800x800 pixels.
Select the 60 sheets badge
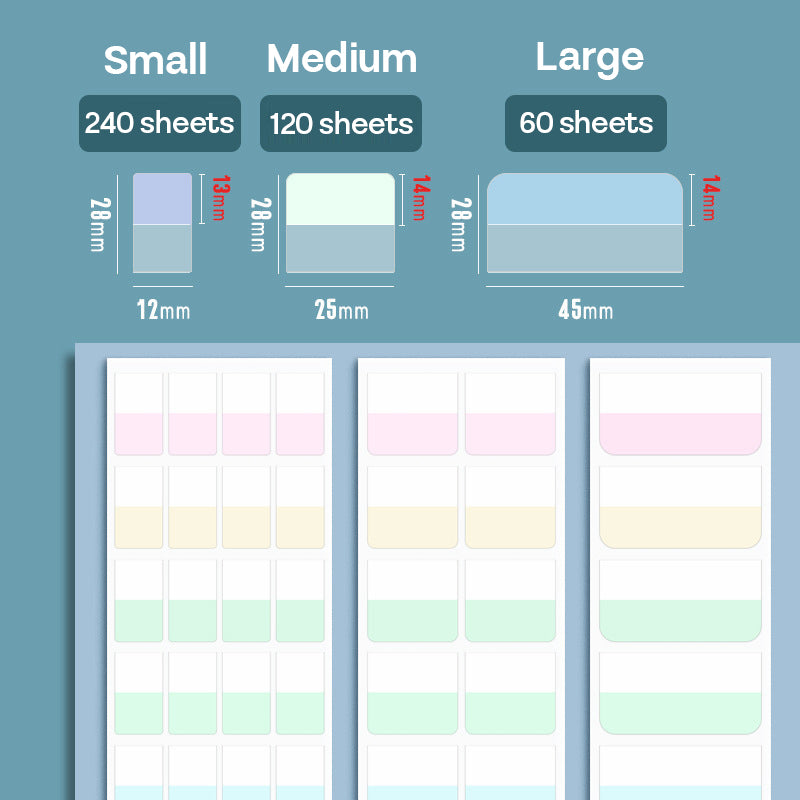pyautogui.click(x=586, y=123)
